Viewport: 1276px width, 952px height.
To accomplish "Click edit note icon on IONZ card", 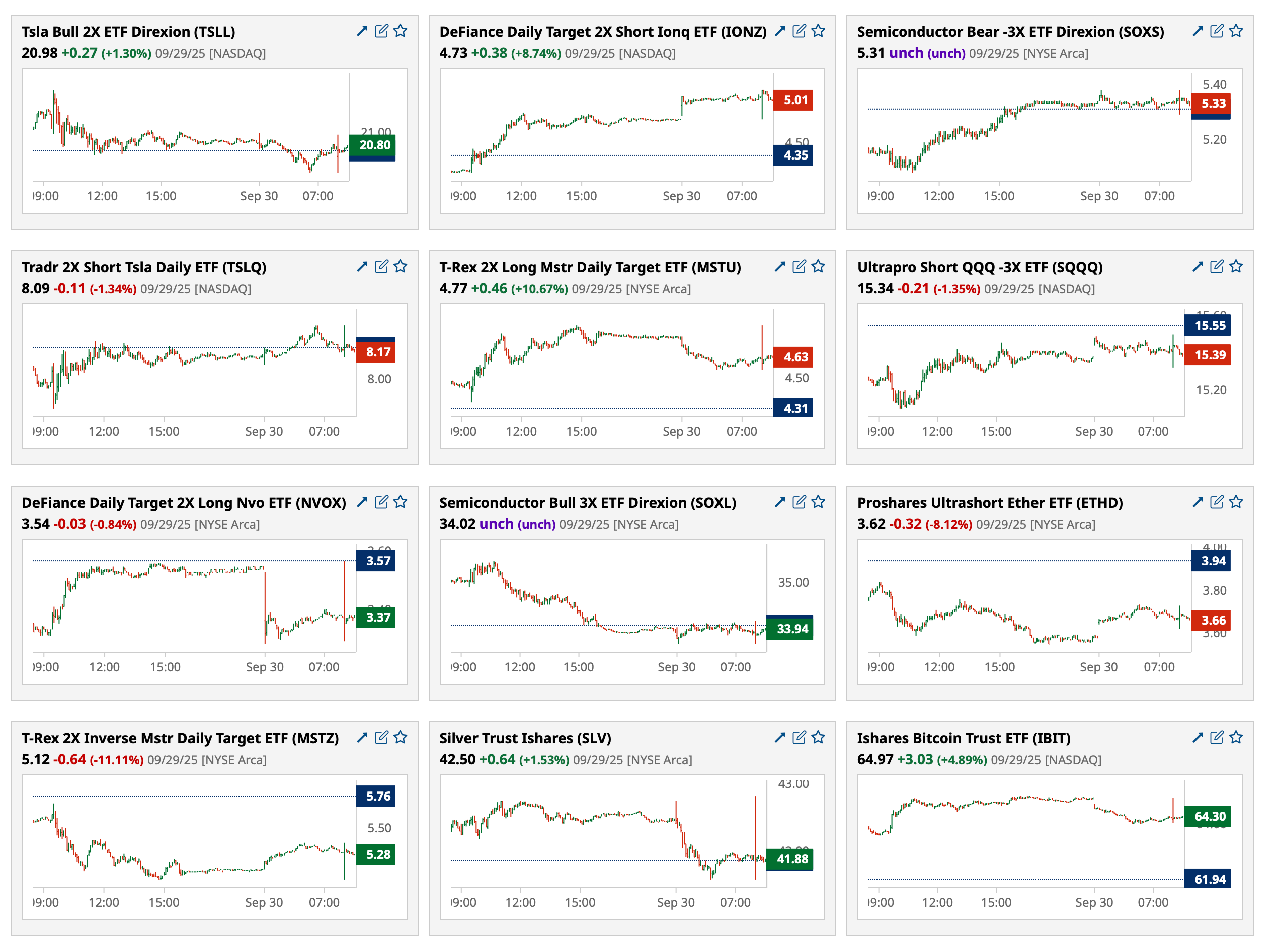I will click(799, 31).
